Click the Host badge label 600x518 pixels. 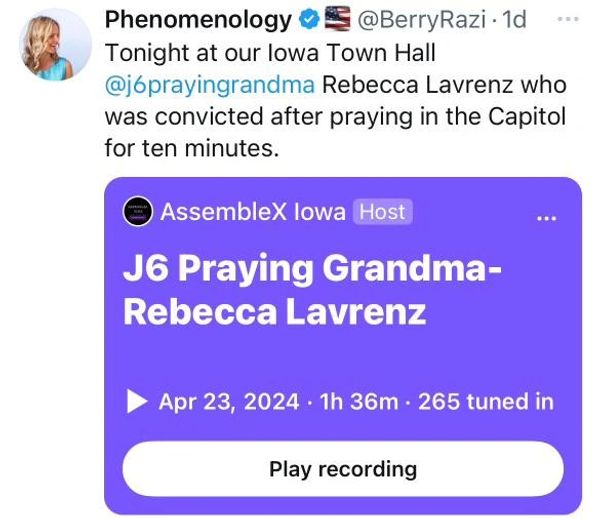point(383,211)
